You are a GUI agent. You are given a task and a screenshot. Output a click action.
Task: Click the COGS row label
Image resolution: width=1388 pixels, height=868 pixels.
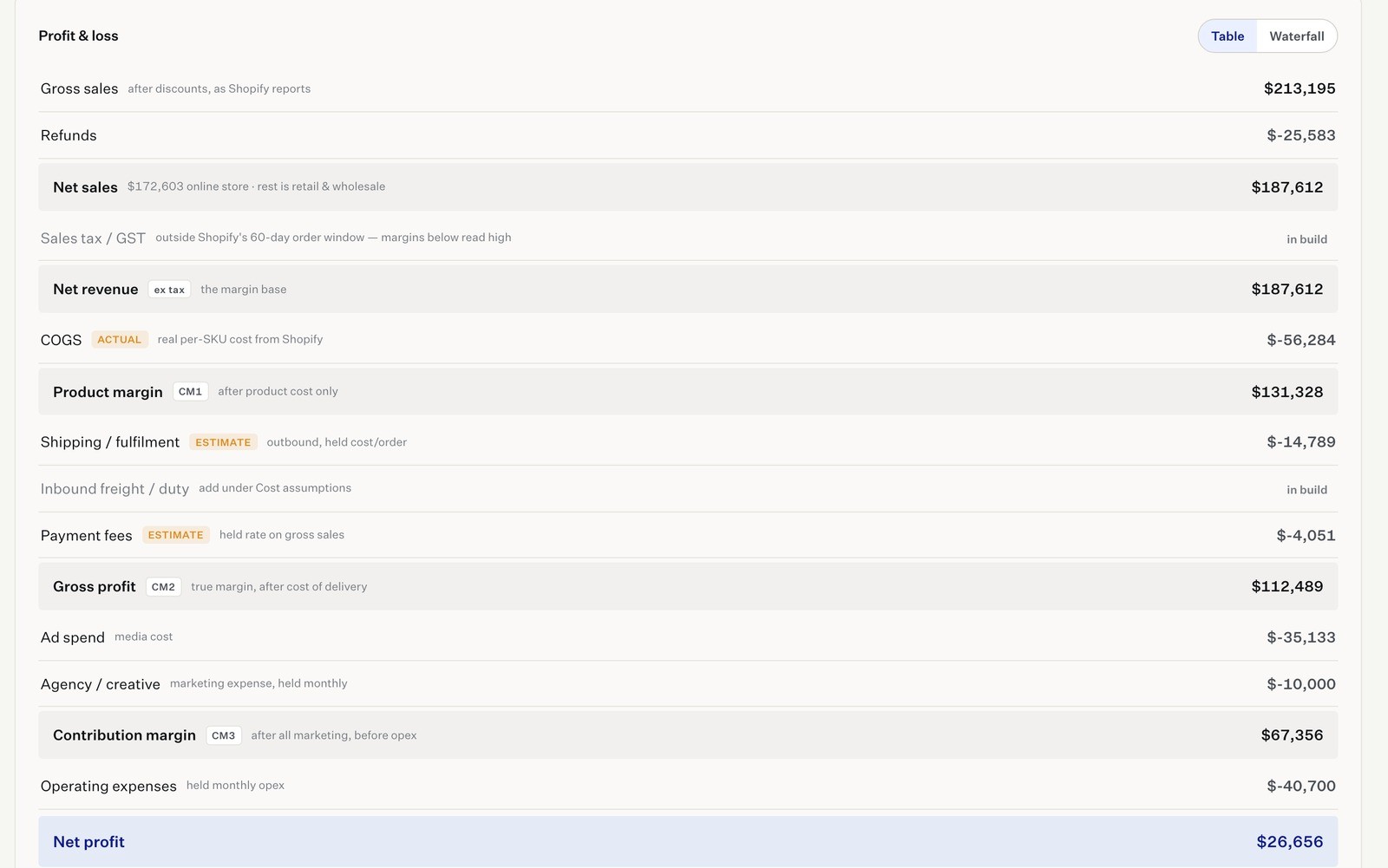pos(61,340)
